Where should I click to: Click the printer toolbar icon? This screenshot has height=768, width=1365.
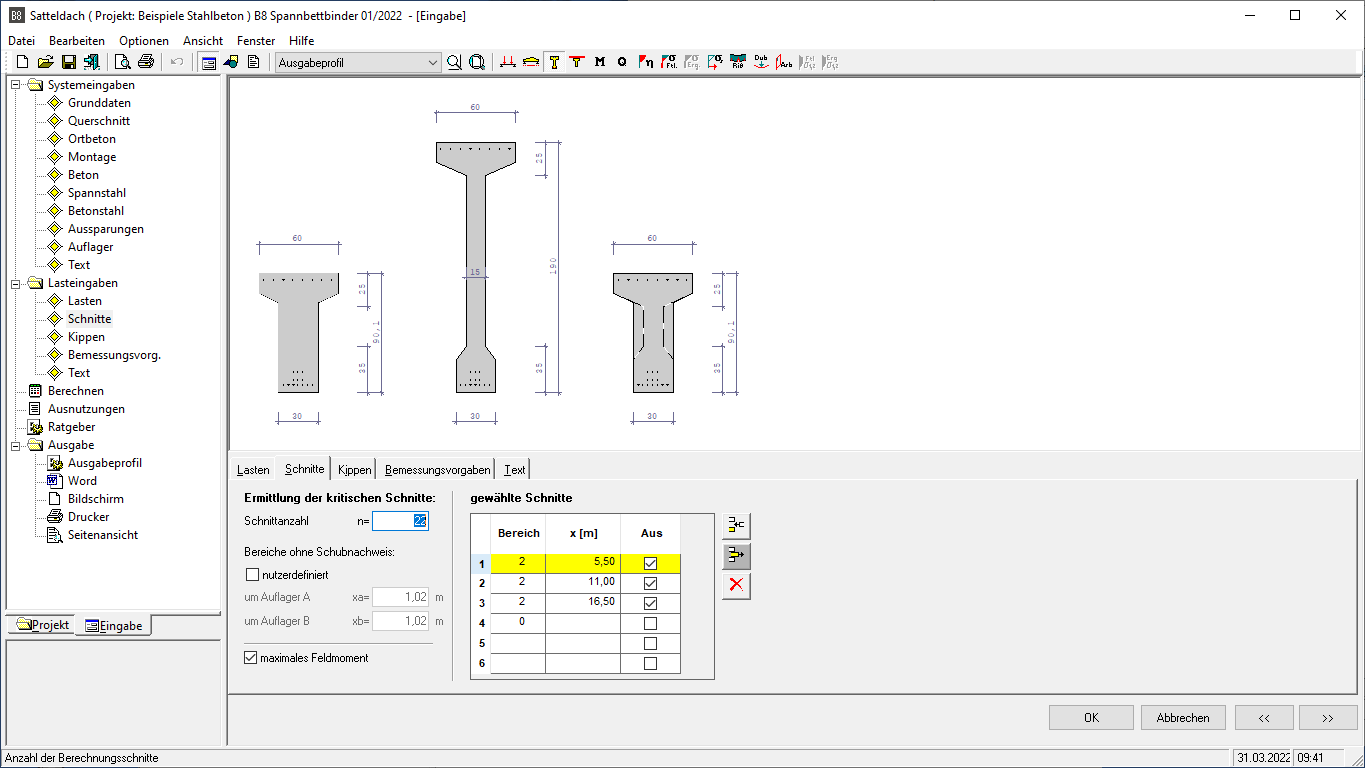(x=146, y=62)
